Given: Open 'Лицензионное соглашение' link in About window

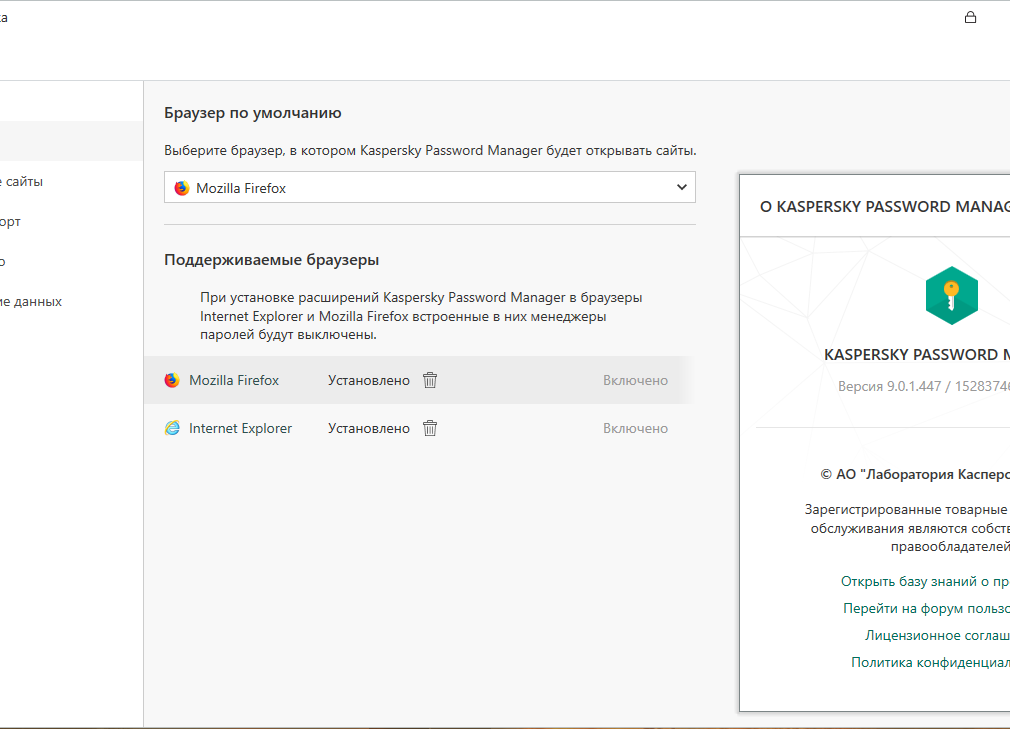Looking at the screenshot, I should click(x=937, y=635).
